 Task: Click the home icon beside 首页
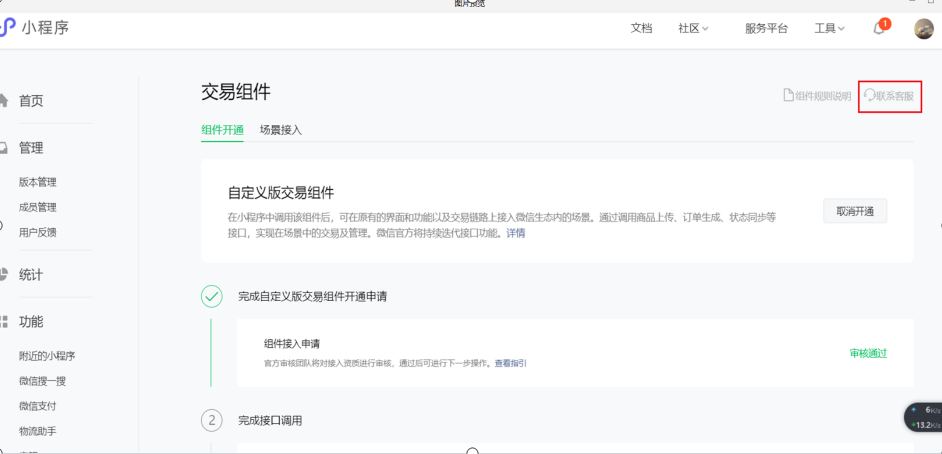(4, 100)
